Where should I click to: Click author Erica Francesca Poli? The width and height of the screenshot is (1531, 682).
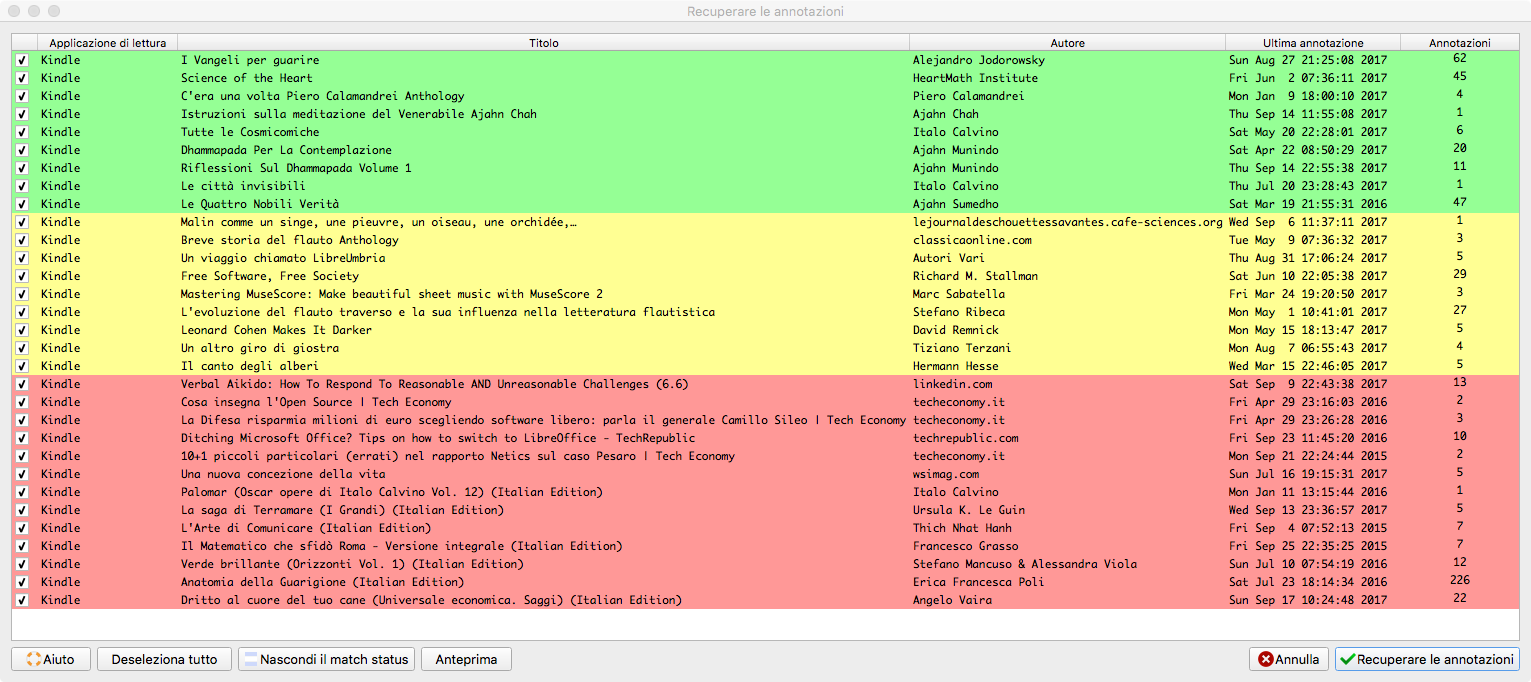pos(979,582)
